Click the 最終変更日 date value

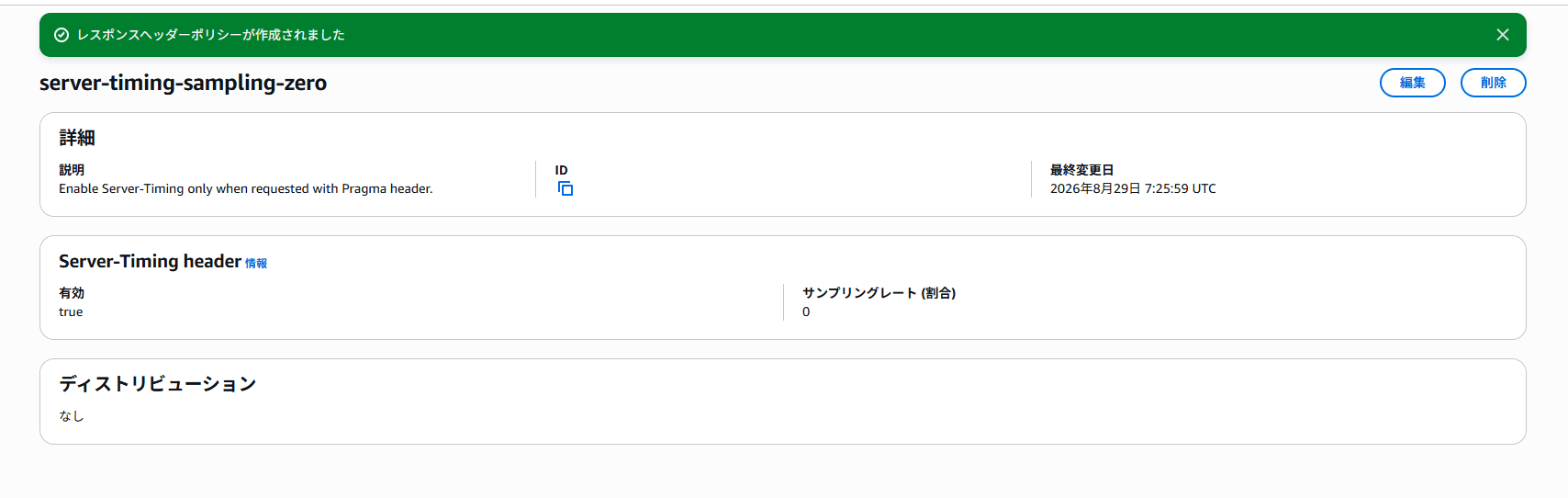[1133, 188]
